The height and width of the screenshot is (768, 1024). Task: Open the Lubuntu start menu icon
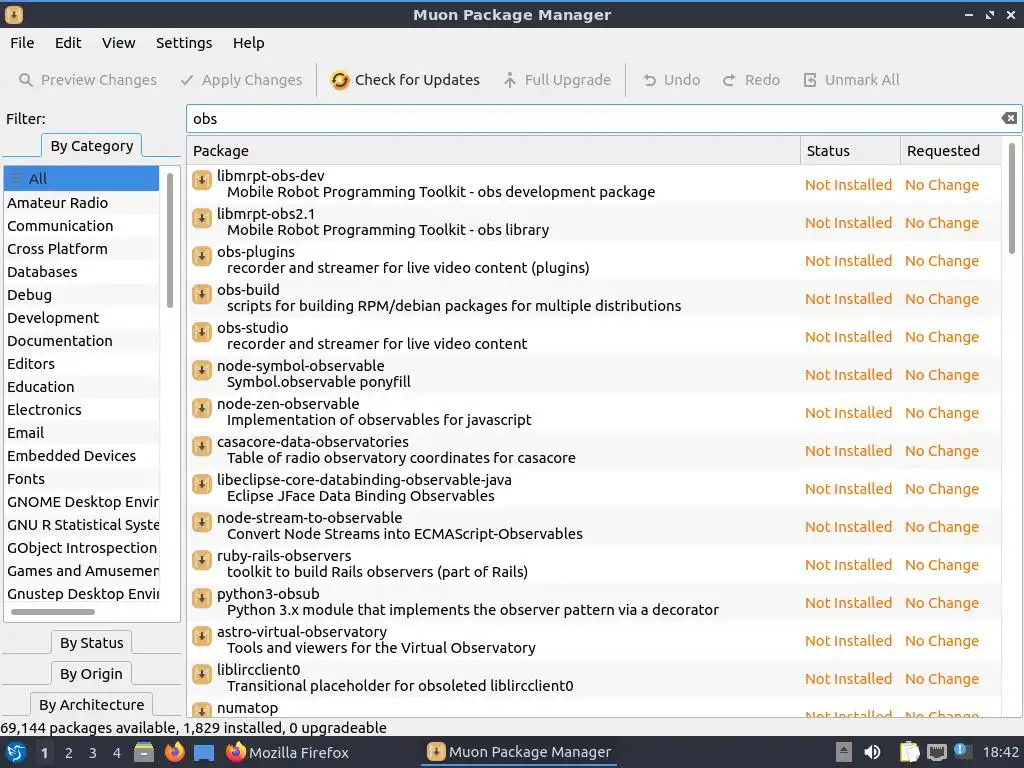click(x=16, y=752)
